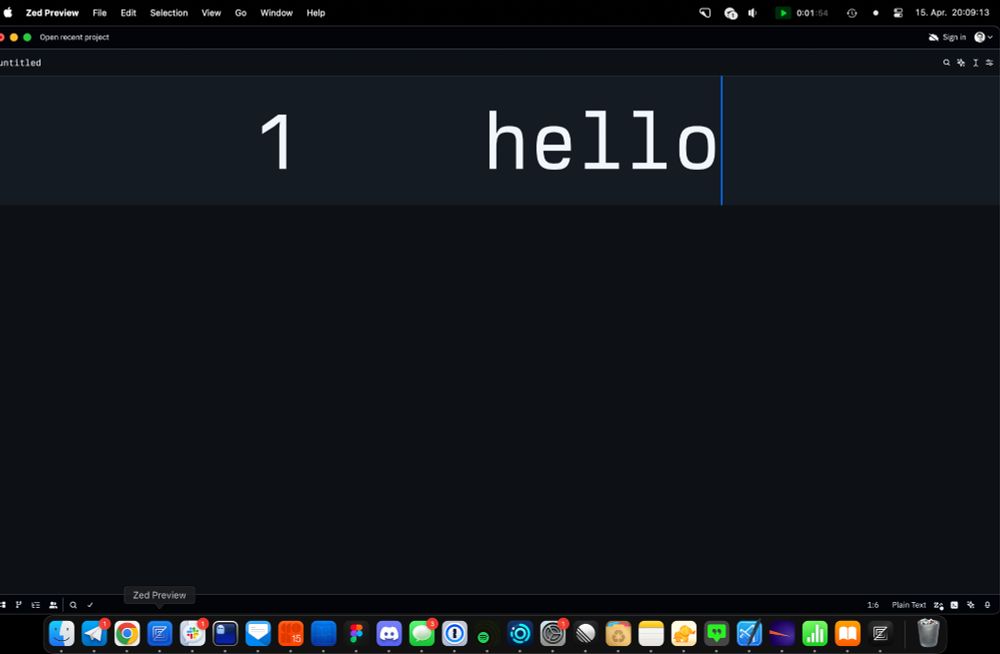This screenshot has width=1000, height=654.
Task: Click the Sign in button
Action: pyautogui.click(x=954, y=37)
